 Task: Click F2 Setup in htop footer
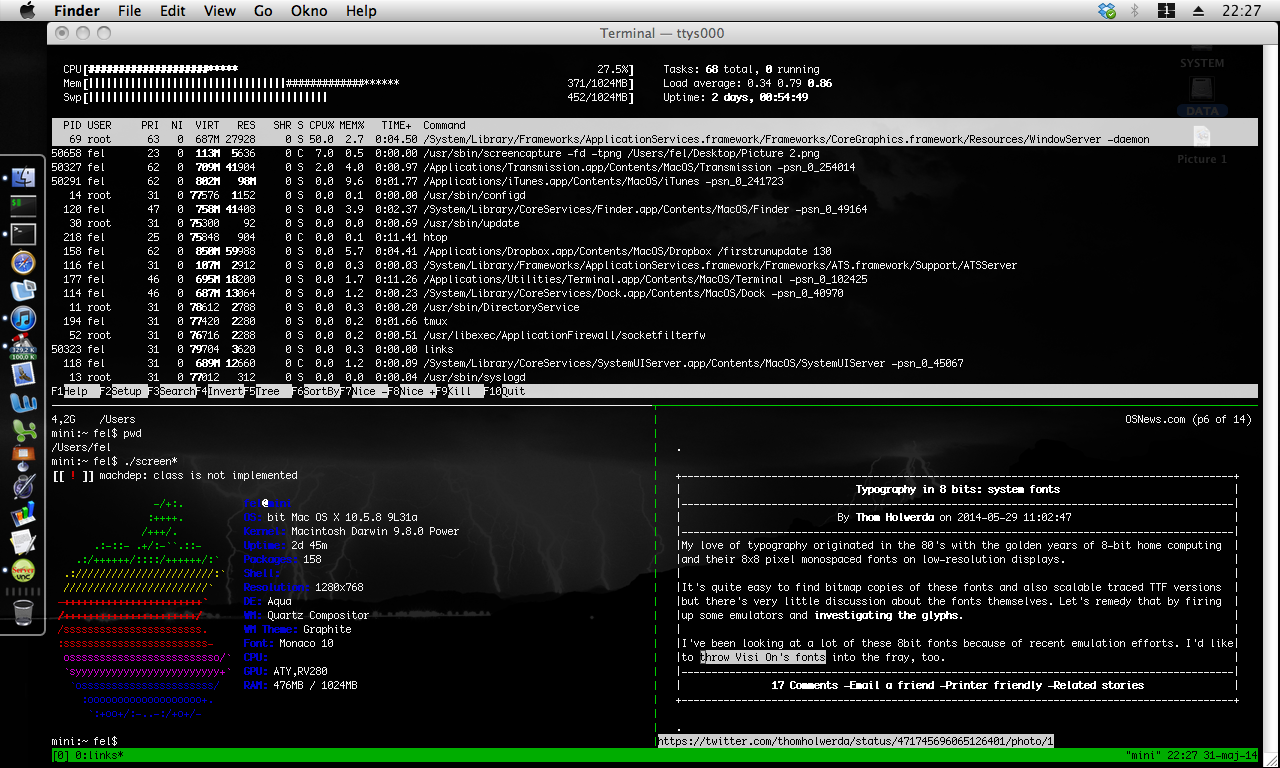click(x=123, y=391)
